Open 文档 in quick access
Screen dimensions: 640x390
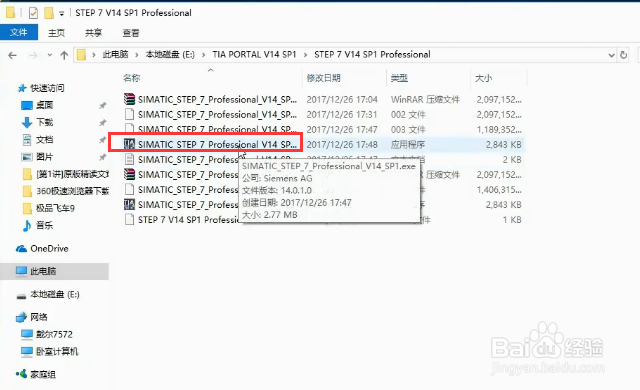pyautogui.click(x=44, y=140)
